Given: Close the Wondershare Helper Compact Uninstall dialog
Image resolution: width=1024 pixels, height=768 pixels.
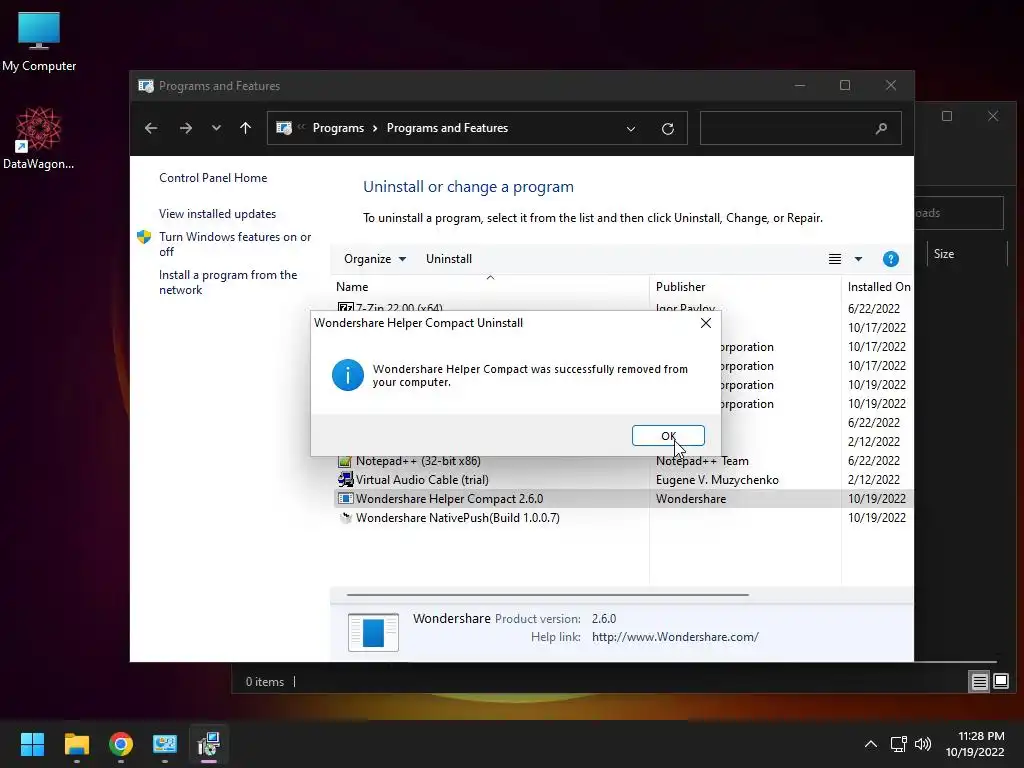Looking at the screenshot, I should (x=705, y=323).
